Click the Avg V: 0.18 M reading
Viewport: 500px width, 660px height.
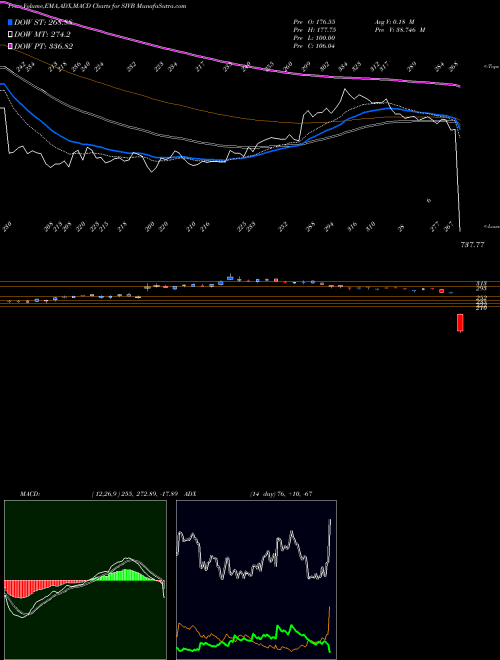[x=395, y=22]
